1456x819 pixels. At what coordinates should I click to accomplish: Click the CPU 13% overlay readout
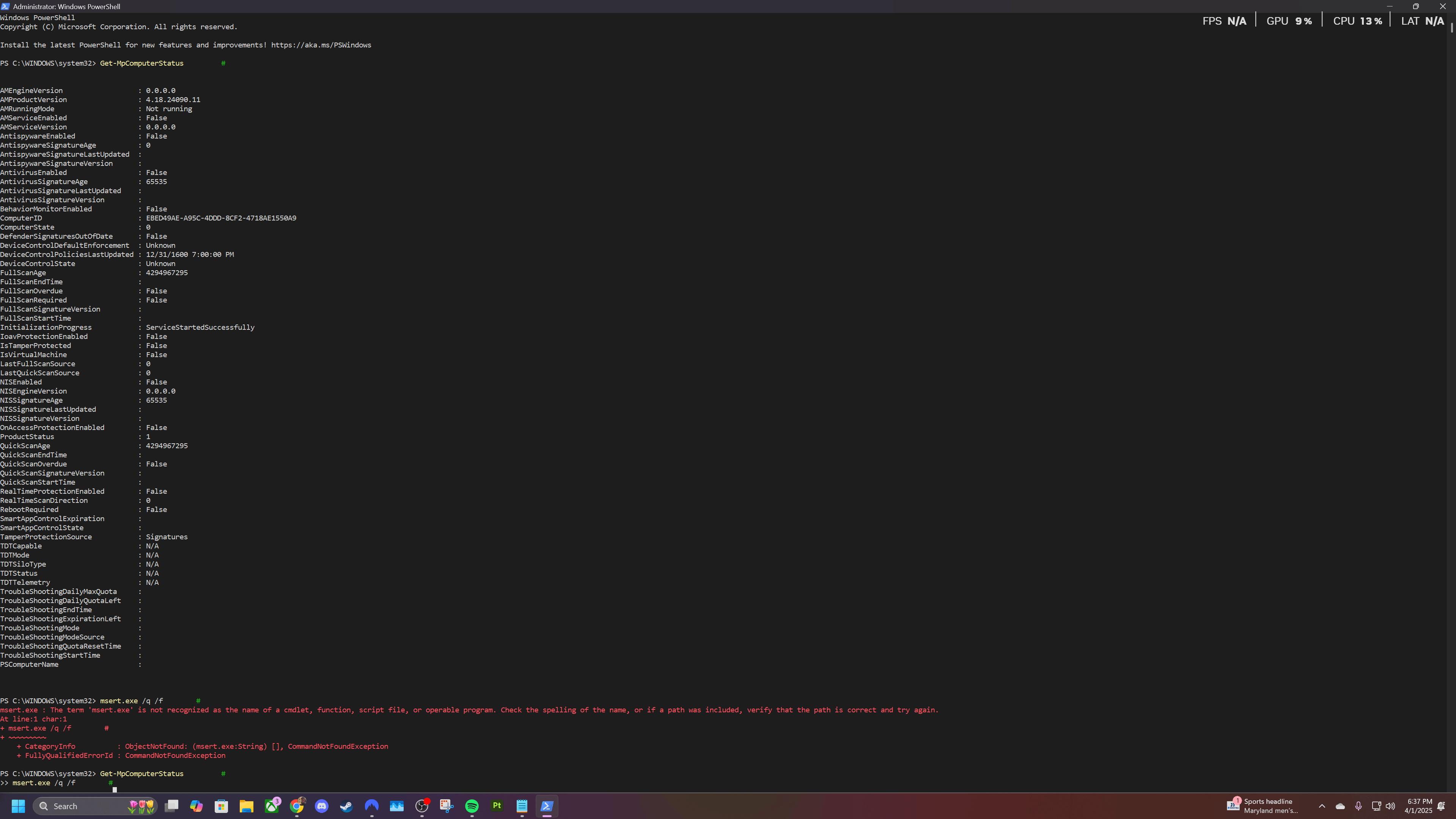[x=1358, y=21]
